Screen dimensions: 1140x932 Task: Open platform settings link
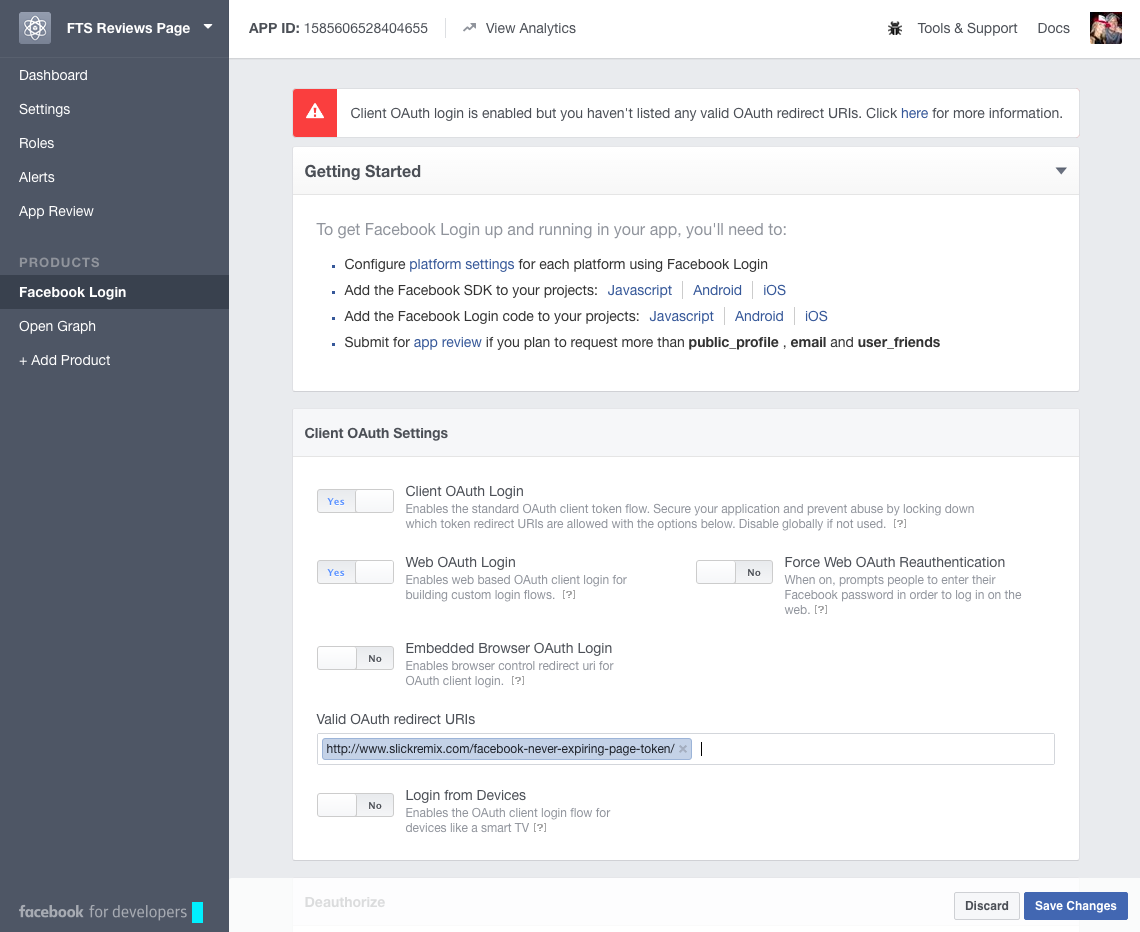click(x=462, y=265)
